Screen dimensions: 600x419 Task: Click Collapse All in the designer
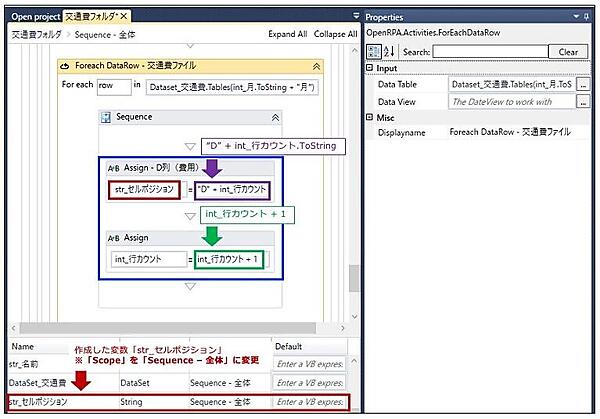tap(335, 34)
